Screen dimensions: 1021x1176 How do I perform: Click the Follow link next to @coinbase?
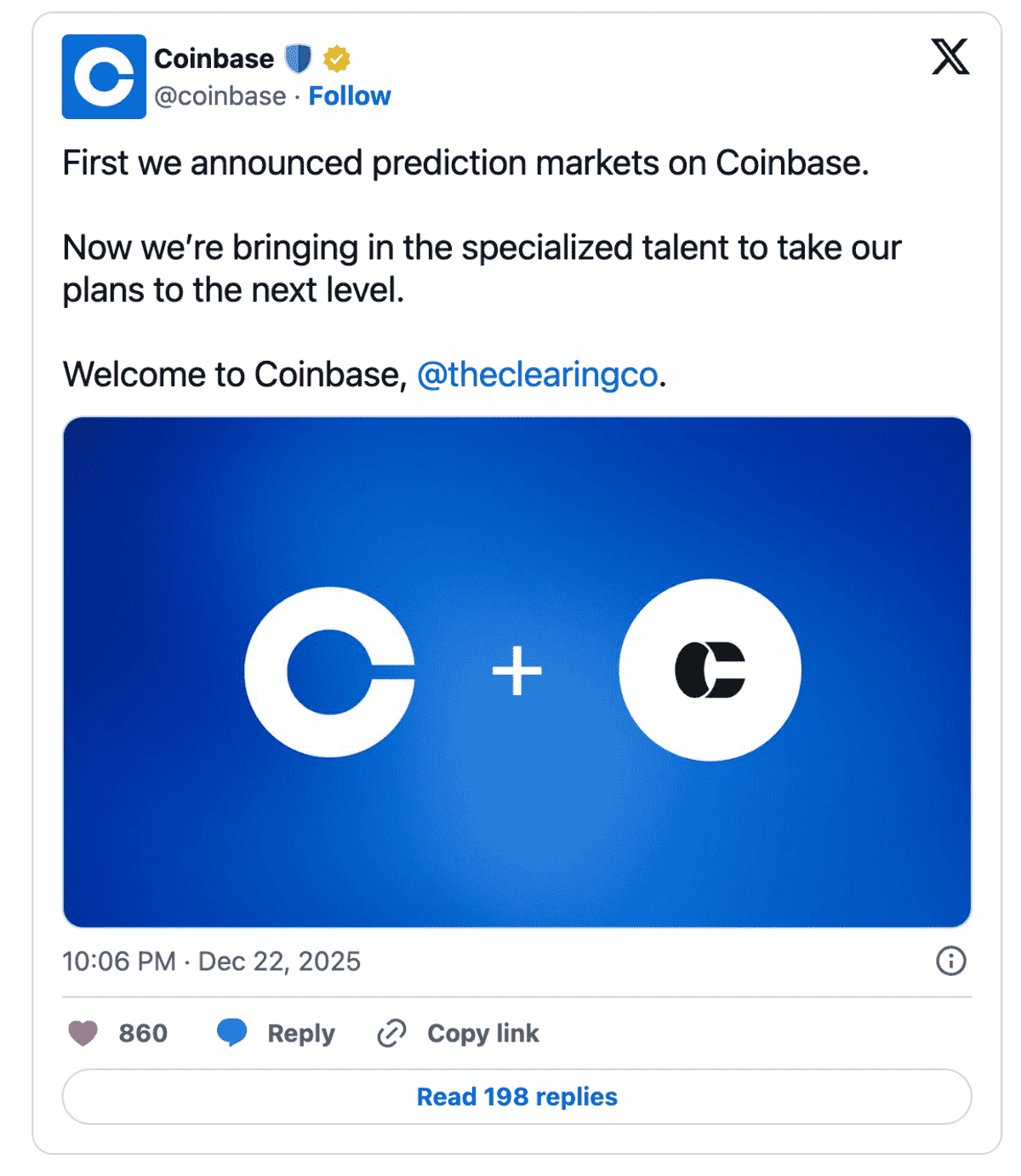click(350, 95)
